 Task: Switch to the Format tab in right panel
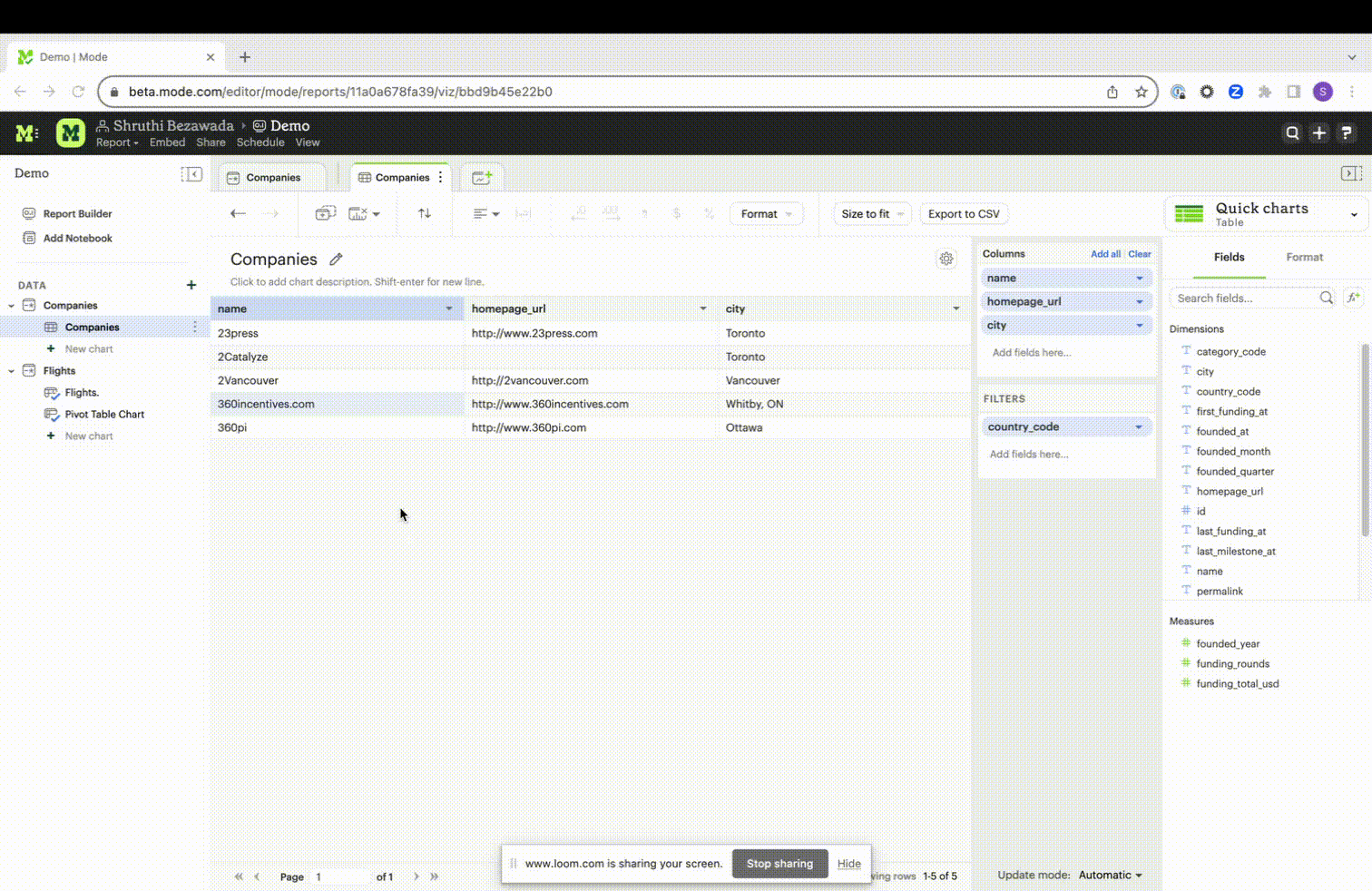(1304, 258)
